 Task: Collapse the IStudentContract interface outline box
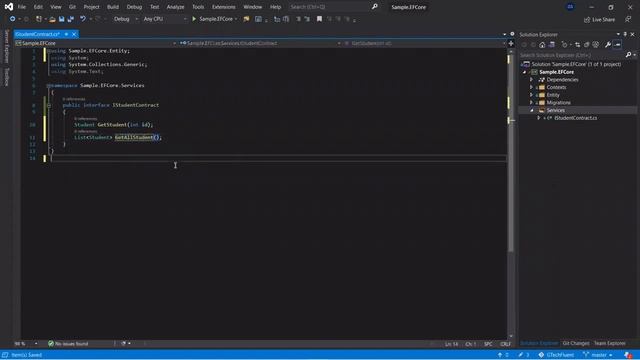[x=49, y=105]
